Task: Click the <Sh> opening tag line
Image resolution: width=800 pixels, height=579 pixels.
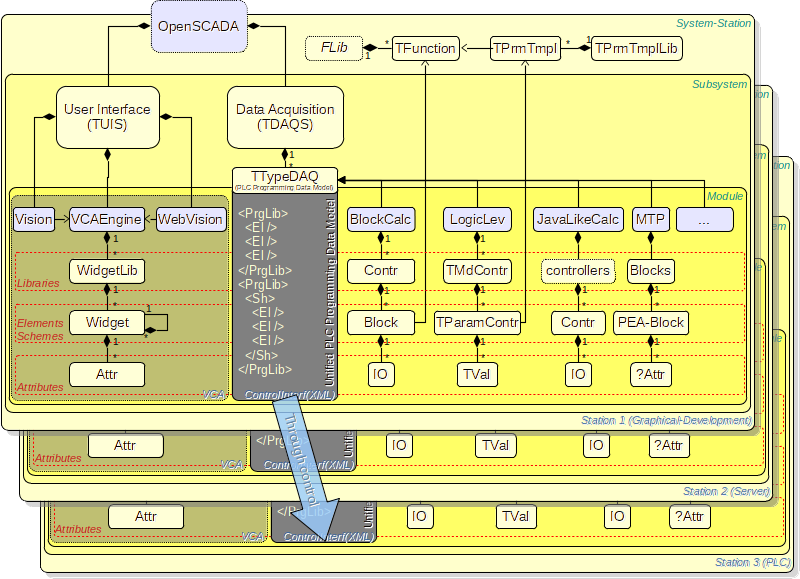Action: coord(260,298)
